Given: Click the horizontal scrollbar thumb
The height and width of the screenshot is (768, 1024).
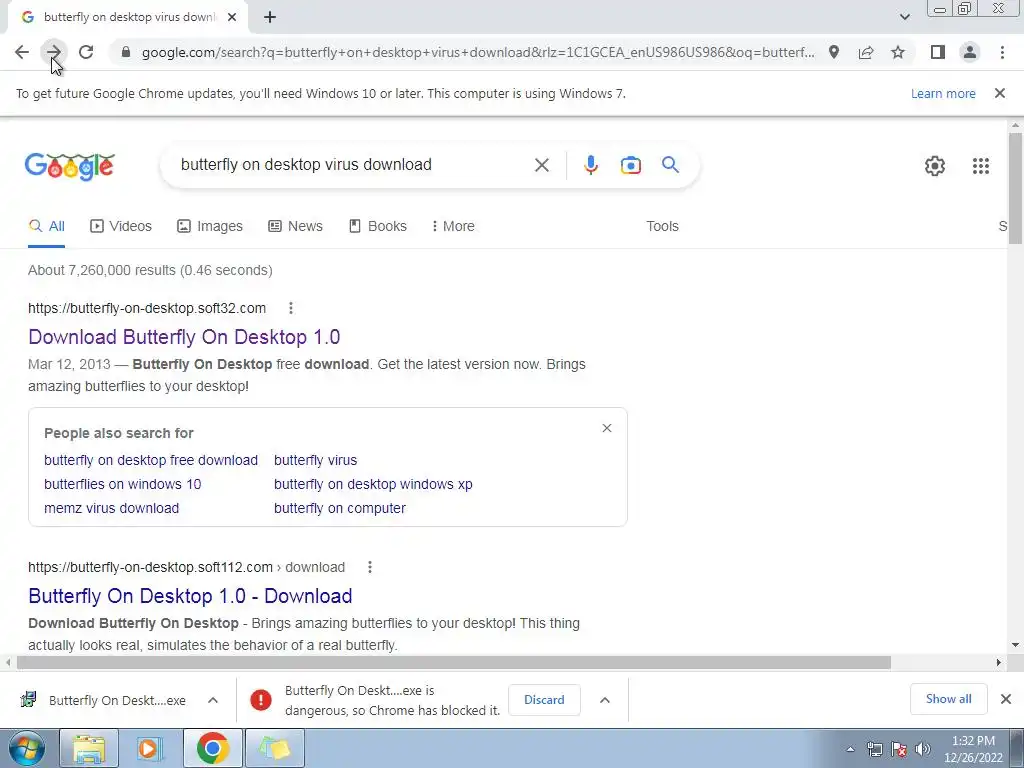Looking at the screenshot, I should 454,663.
